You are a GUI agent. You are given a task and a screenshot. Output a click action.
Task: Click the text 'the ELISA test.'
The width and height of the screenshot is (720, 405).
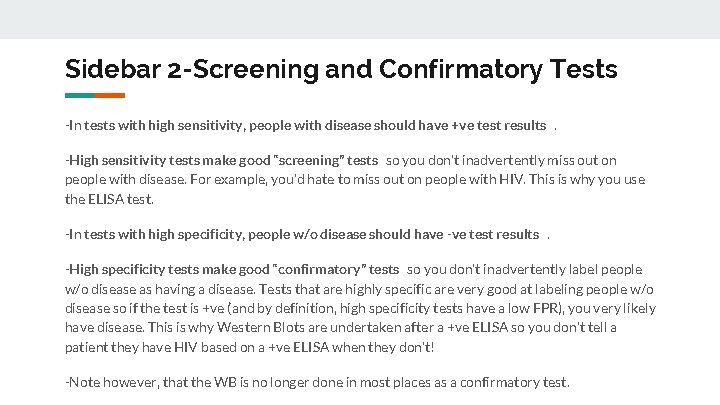tap(110, 199)
